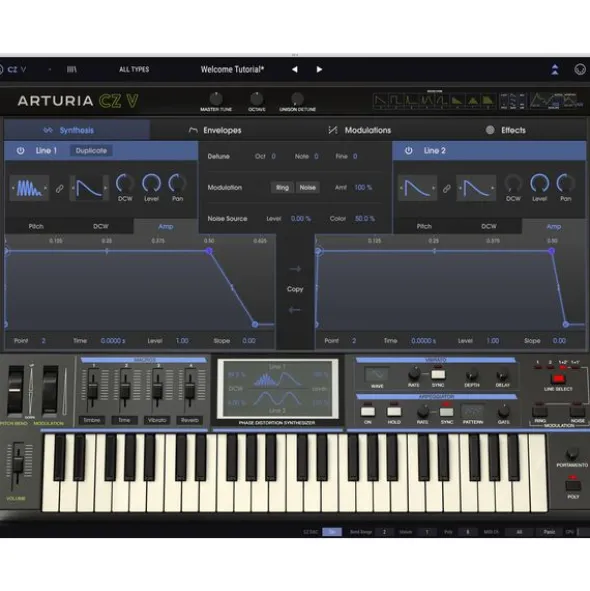Select the Synthesis tab
This screenshot has height=591, width=590.
point(77,130)
